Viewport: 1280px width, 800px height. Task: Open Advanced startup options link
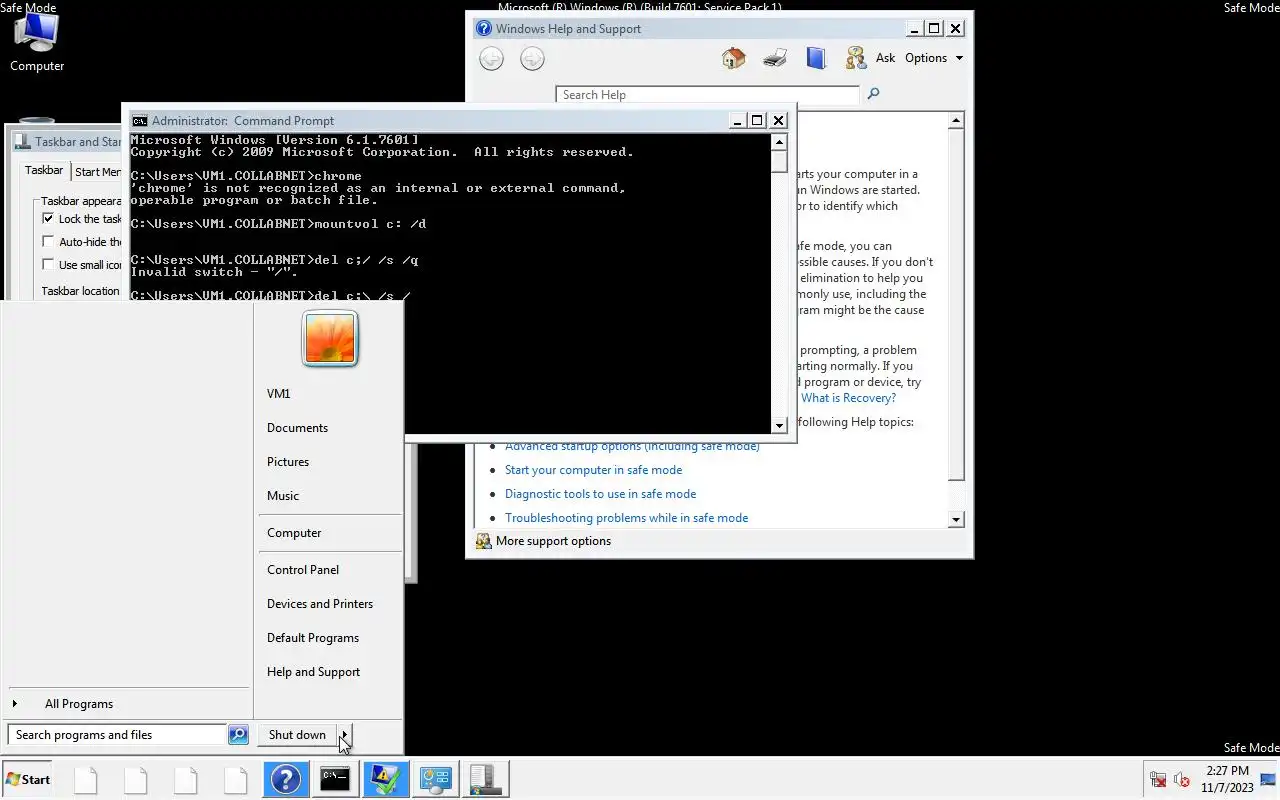(x=632, y=447)
